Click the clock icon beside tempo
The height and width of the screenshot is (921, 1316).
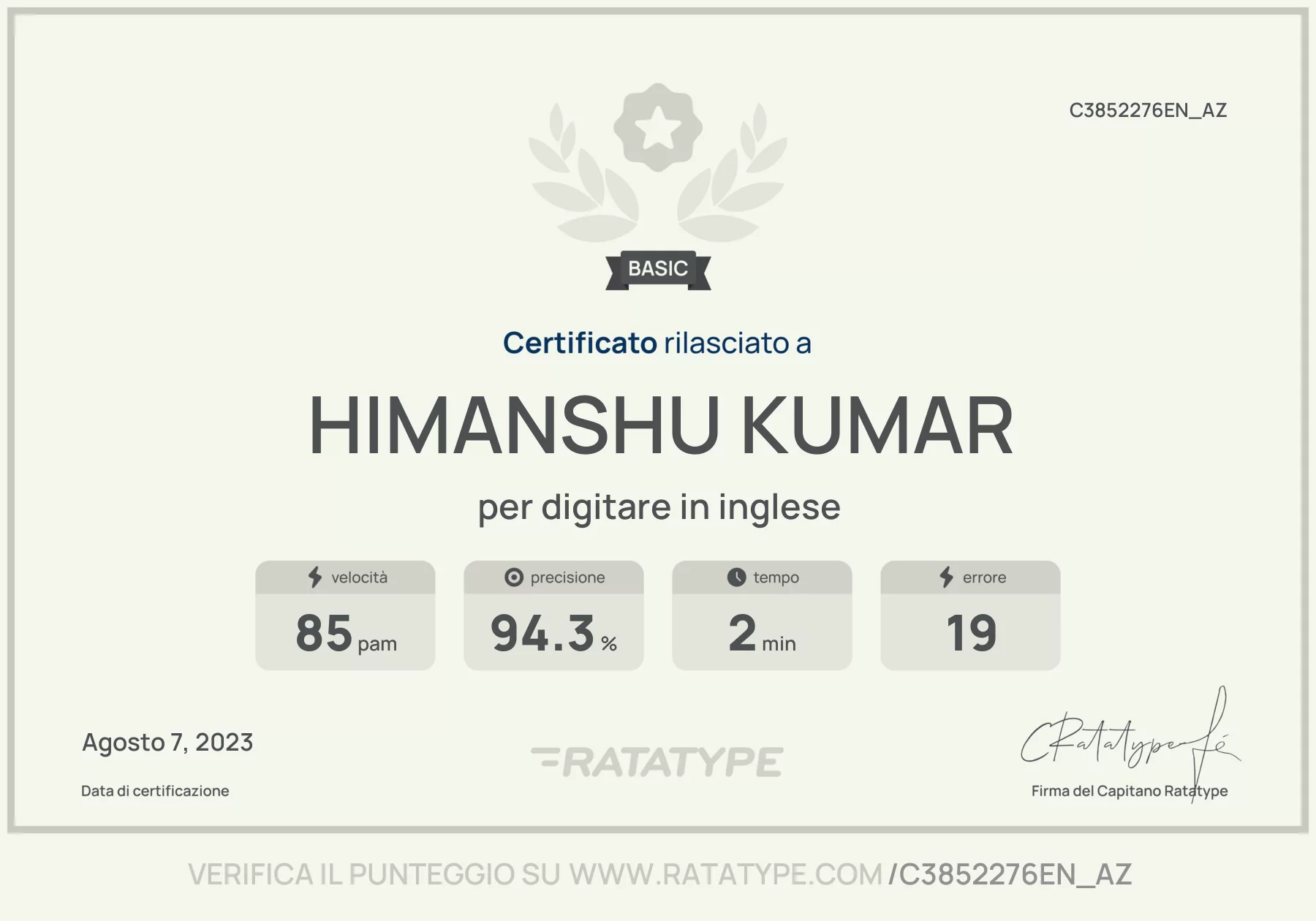[x=736, y=577]
